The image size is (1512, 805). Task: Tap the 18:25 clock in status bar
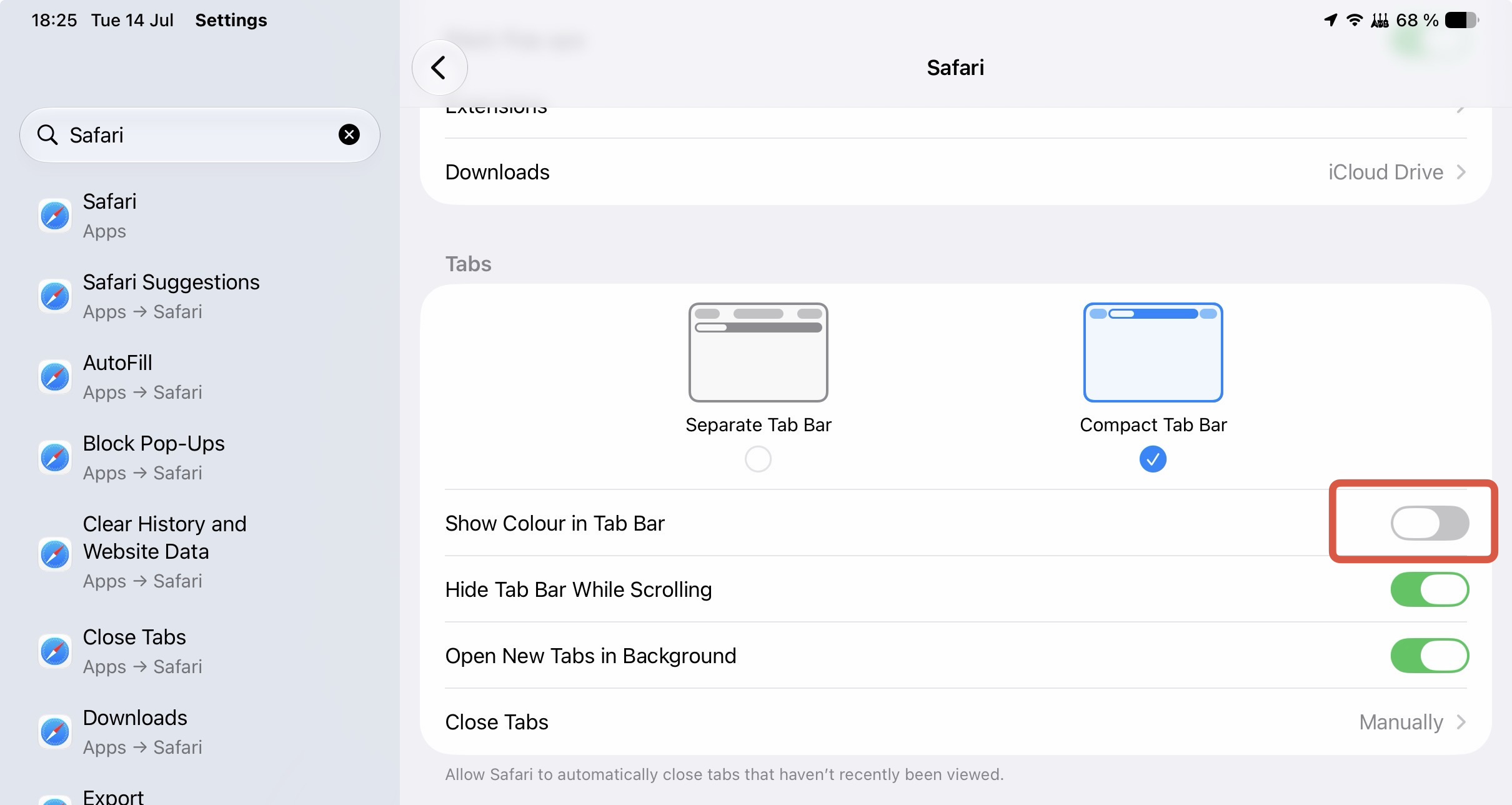[54, 20]
